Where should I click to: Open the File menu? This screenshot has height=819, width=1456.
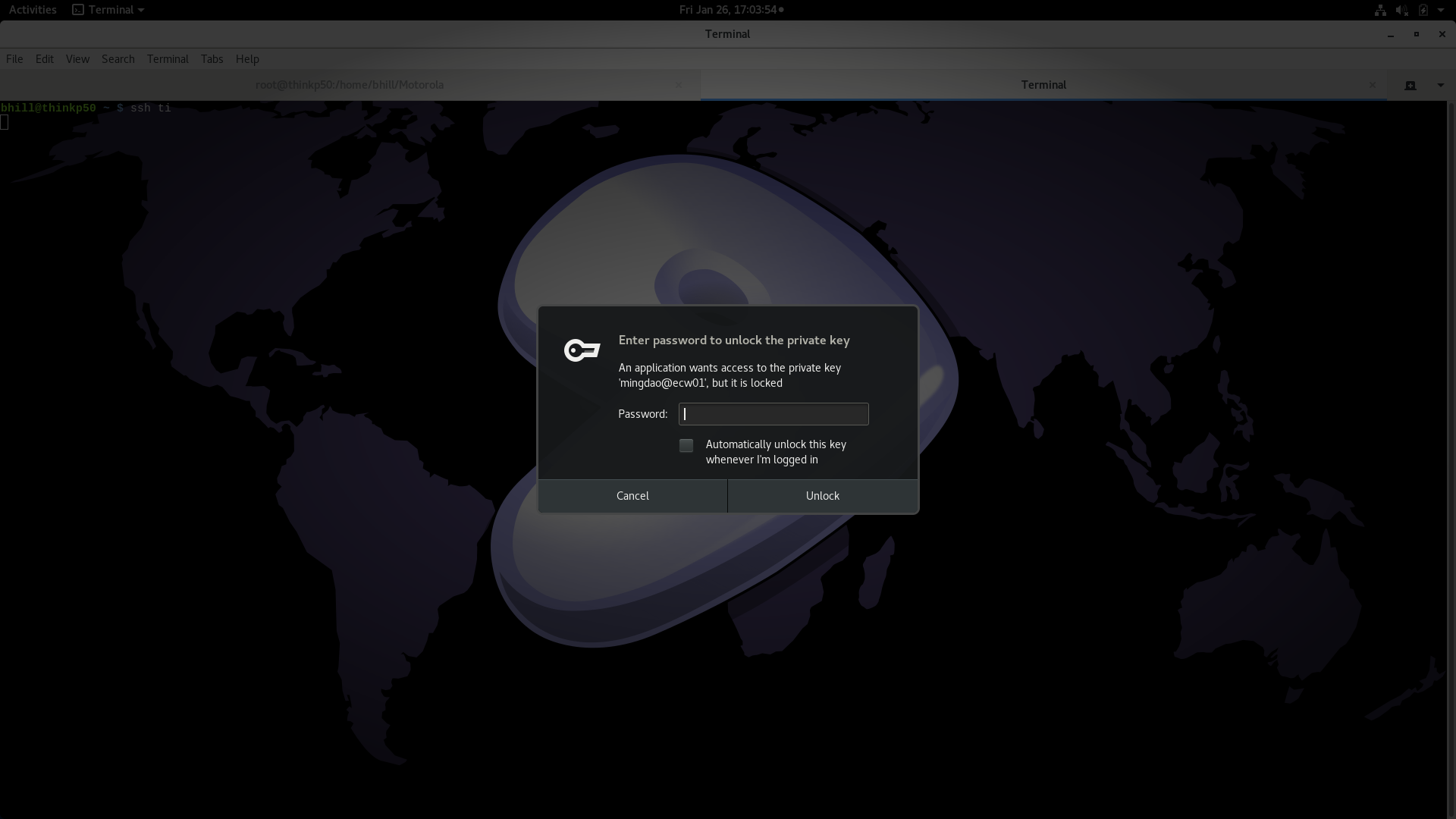[x=14, y=59]
